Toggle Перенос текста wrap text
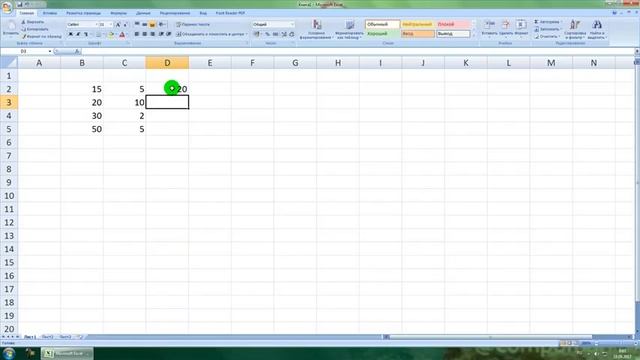The image size is (640, 360). (x=193, y=24)
